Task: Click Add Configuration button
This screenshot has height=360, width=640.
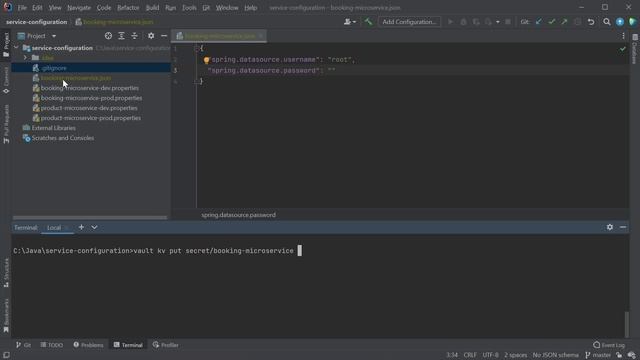Action: (x=409, y=22)
